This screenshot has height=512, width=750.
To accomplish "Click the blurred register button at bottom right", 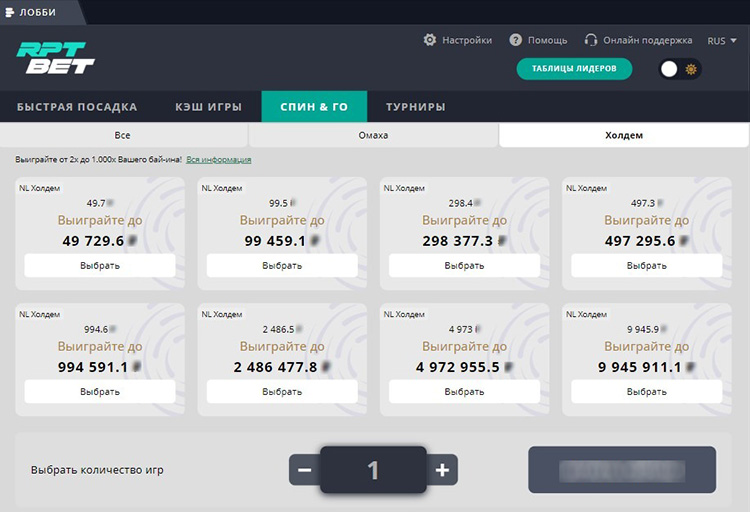I will (622, 470).
